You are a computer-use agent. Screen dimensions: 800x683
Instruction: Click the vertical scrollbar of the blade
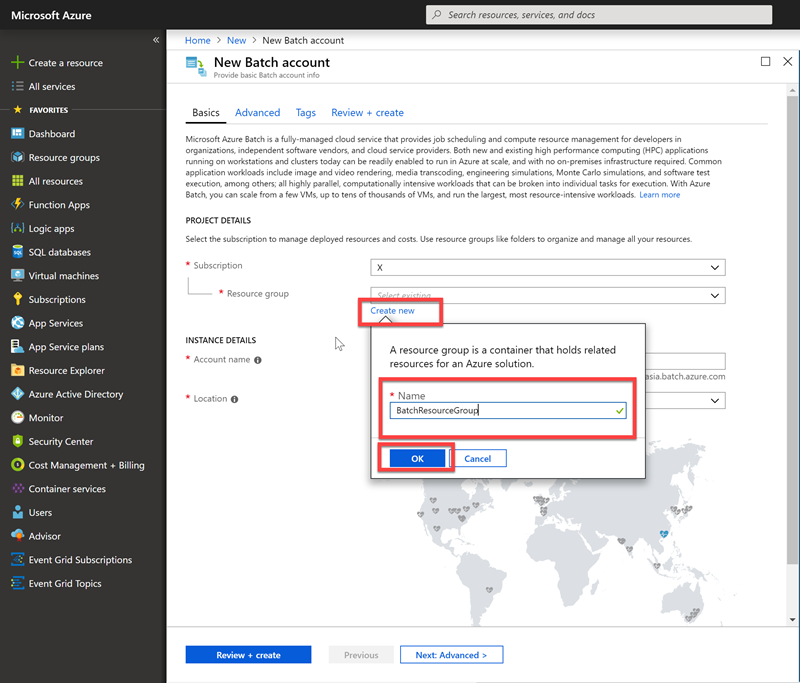pyautogui.click(x=792, y=332)
